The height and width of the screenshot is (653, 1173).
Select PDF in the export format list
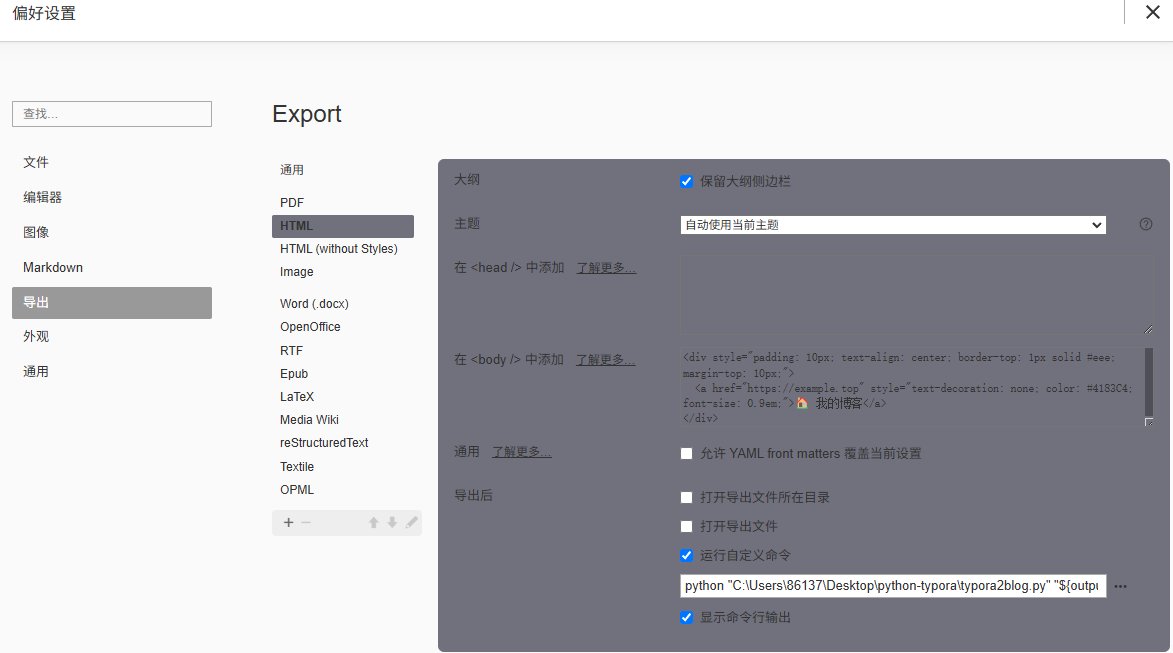pyautogui.click(x=292, y=203)
